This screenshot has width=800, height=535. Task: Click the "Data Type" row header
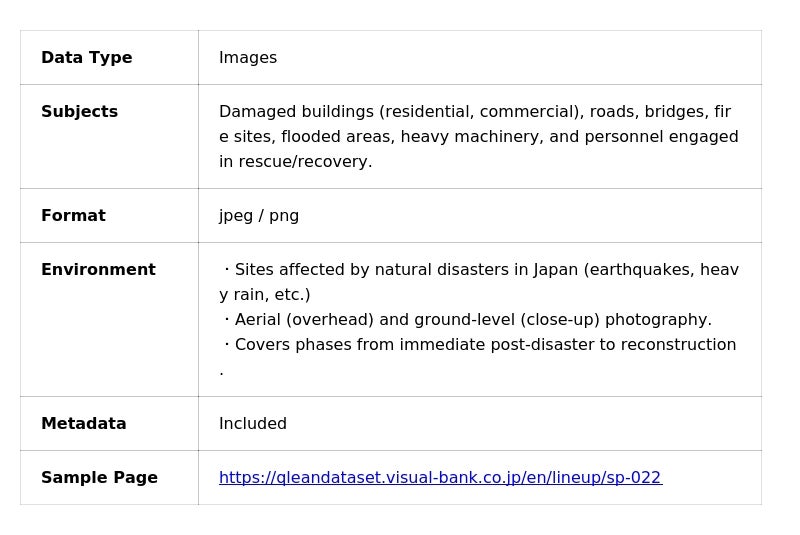[x=87, y=58]
